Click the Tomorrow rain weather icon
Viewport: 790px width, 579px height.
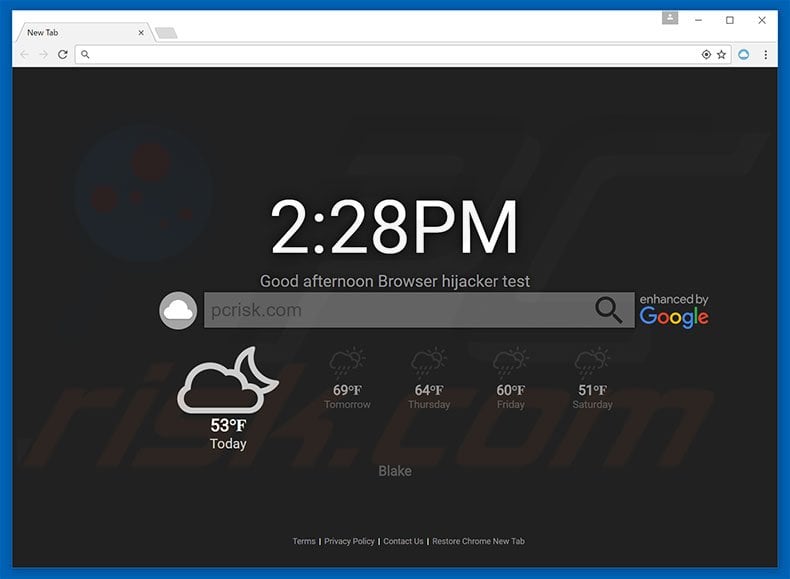click(x=347, y=361)
